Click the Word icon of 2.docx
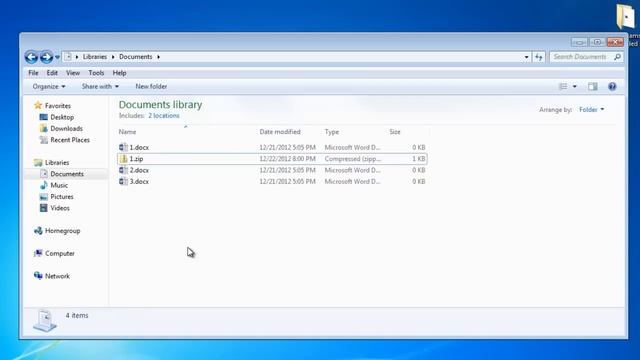This screenshot has height=360, width=640. [123, 170]
